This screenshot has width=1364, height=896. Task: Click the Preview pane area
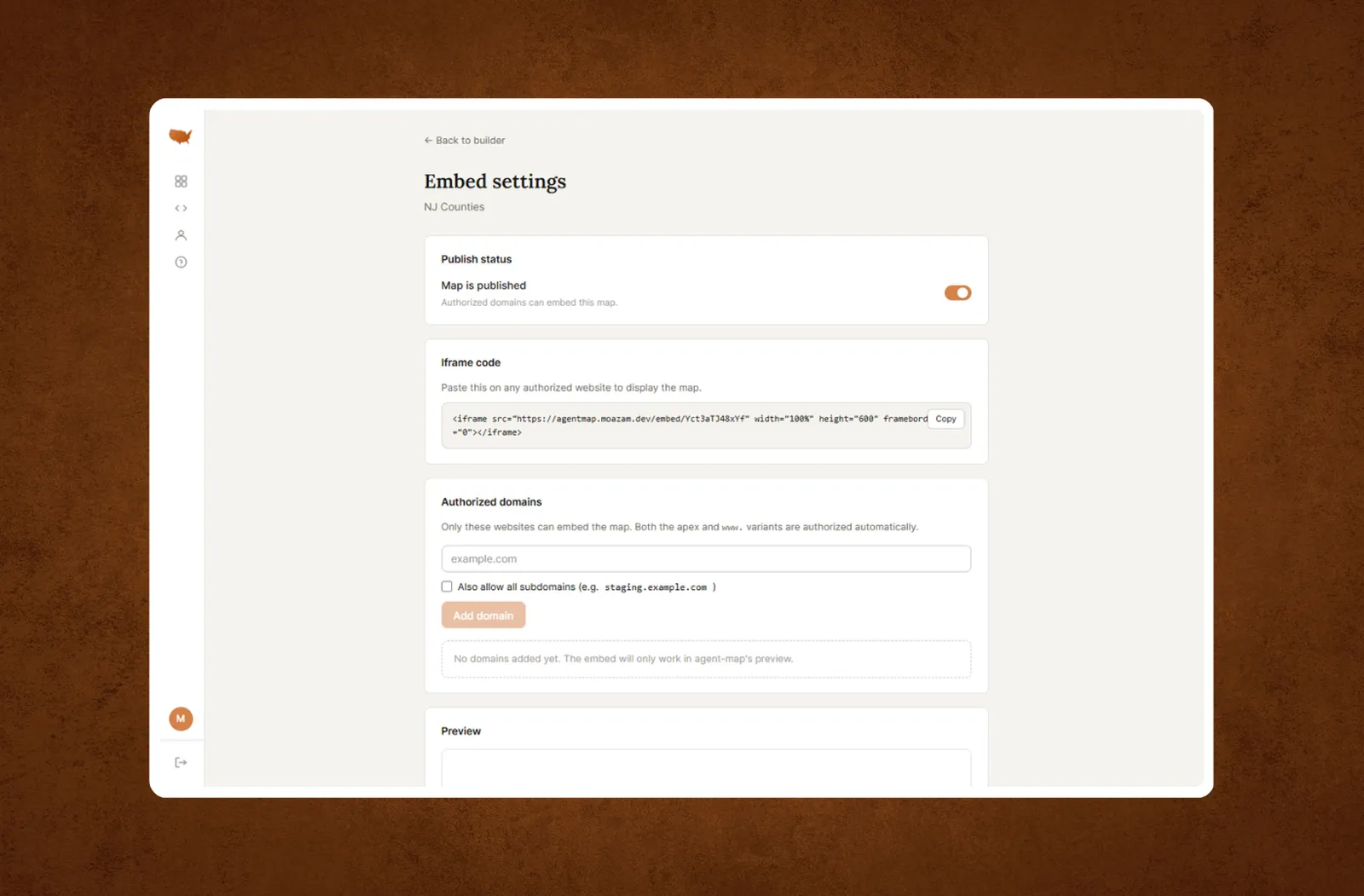[x=706, y=767]
